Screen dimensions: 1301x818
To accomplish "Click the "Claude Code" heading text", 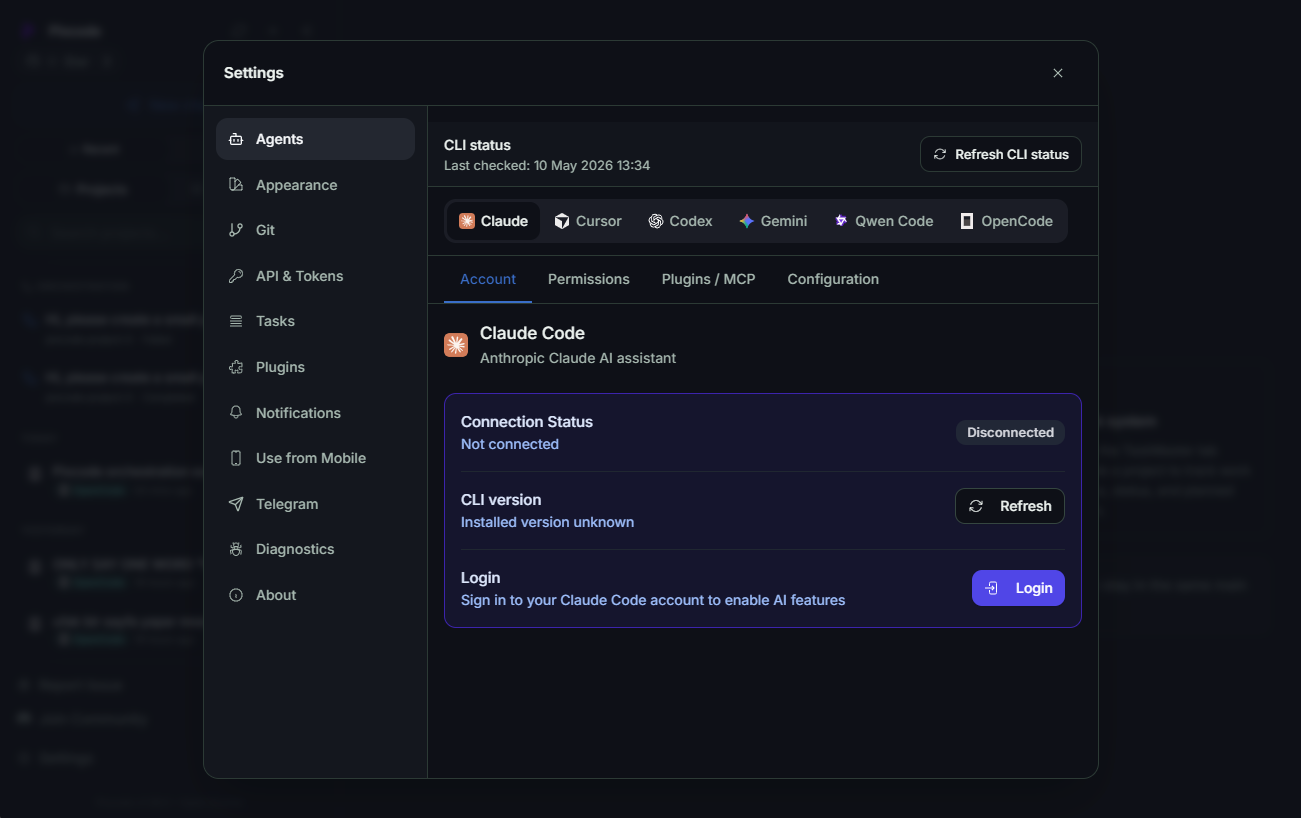I will point(532,333).
